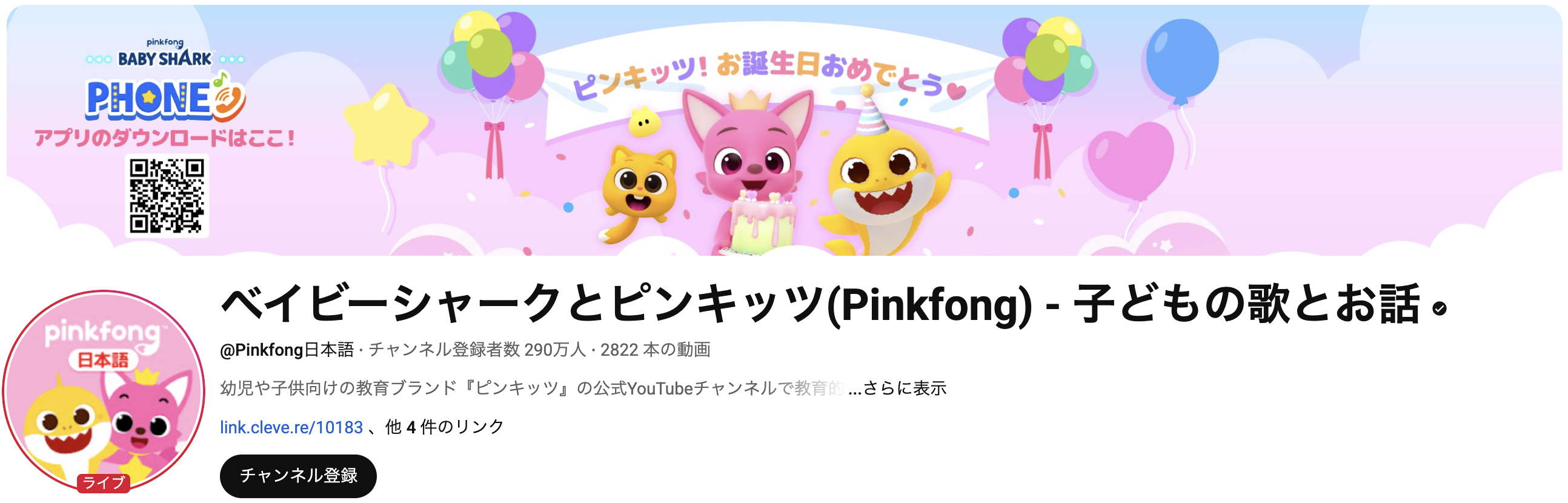
Task: Show the other 4 links (他 4 件のリンク)
Action: coord(444,427)
